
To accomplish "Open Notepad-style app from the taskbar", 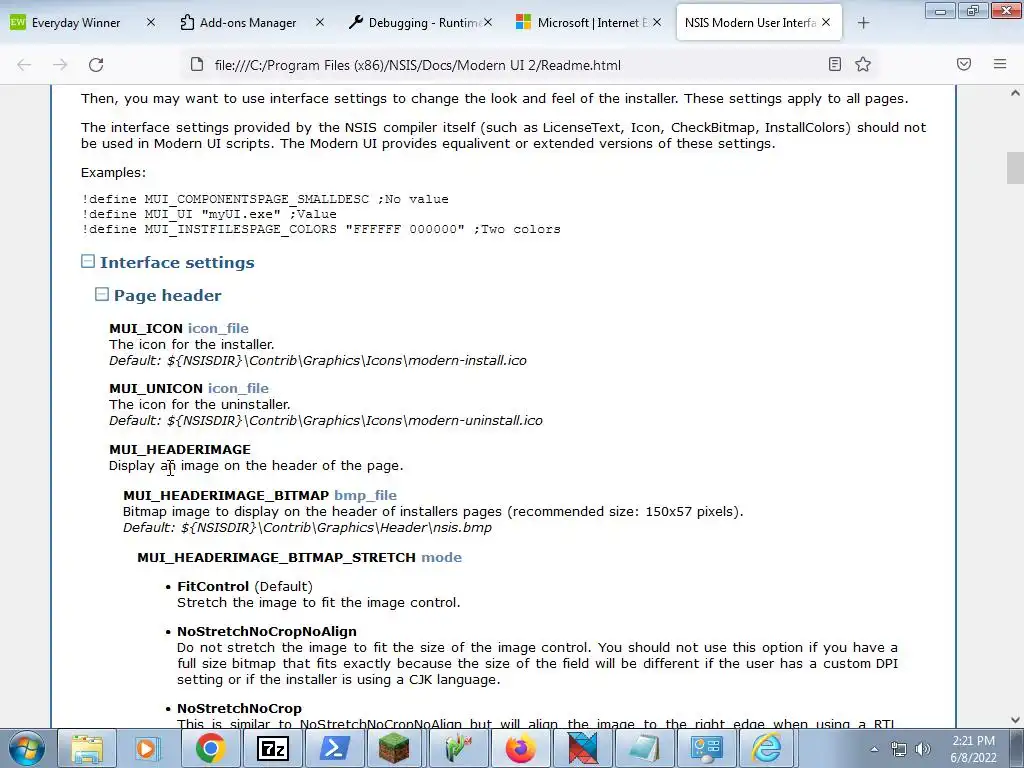I will pos(644,748).
